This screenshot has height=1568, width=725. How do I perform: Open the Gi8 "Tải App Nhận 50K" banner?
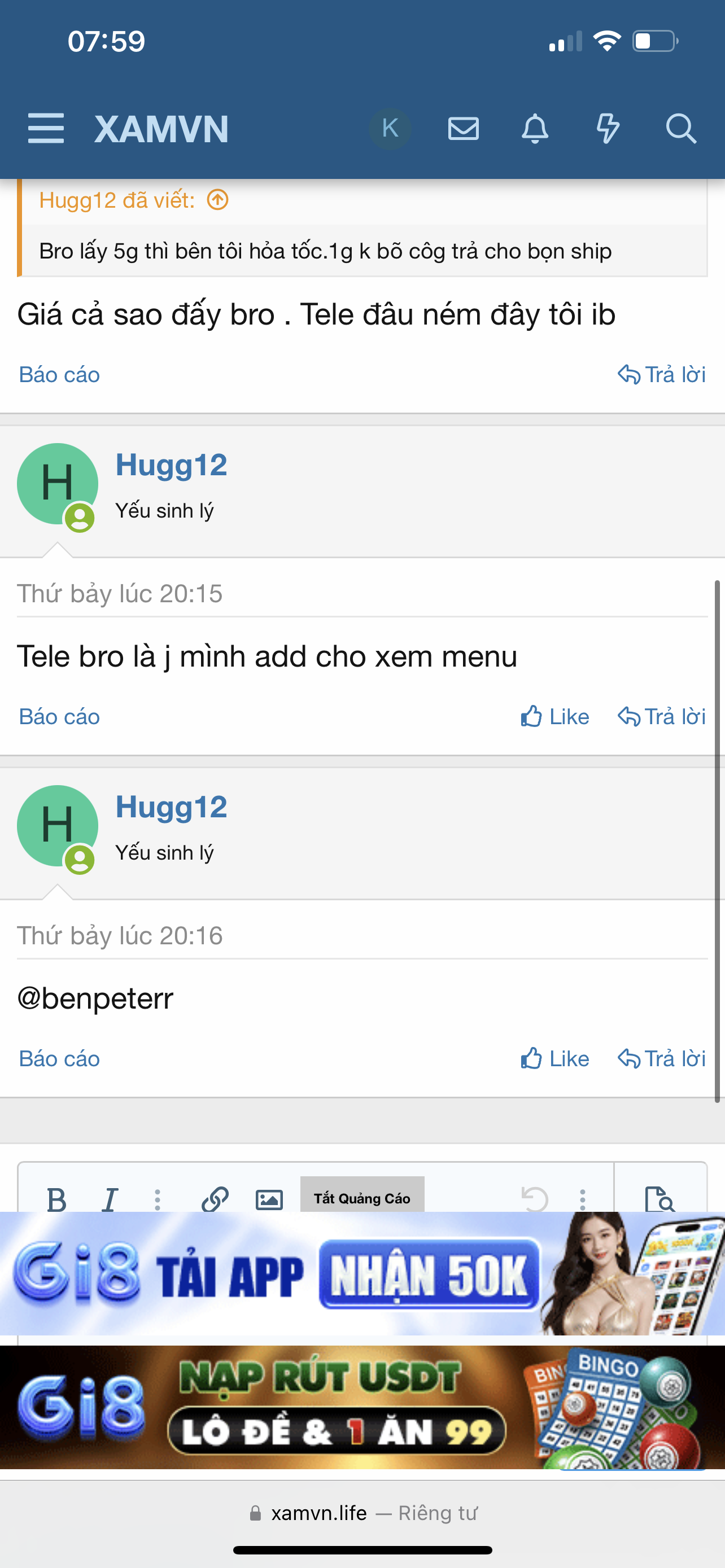362,1274
